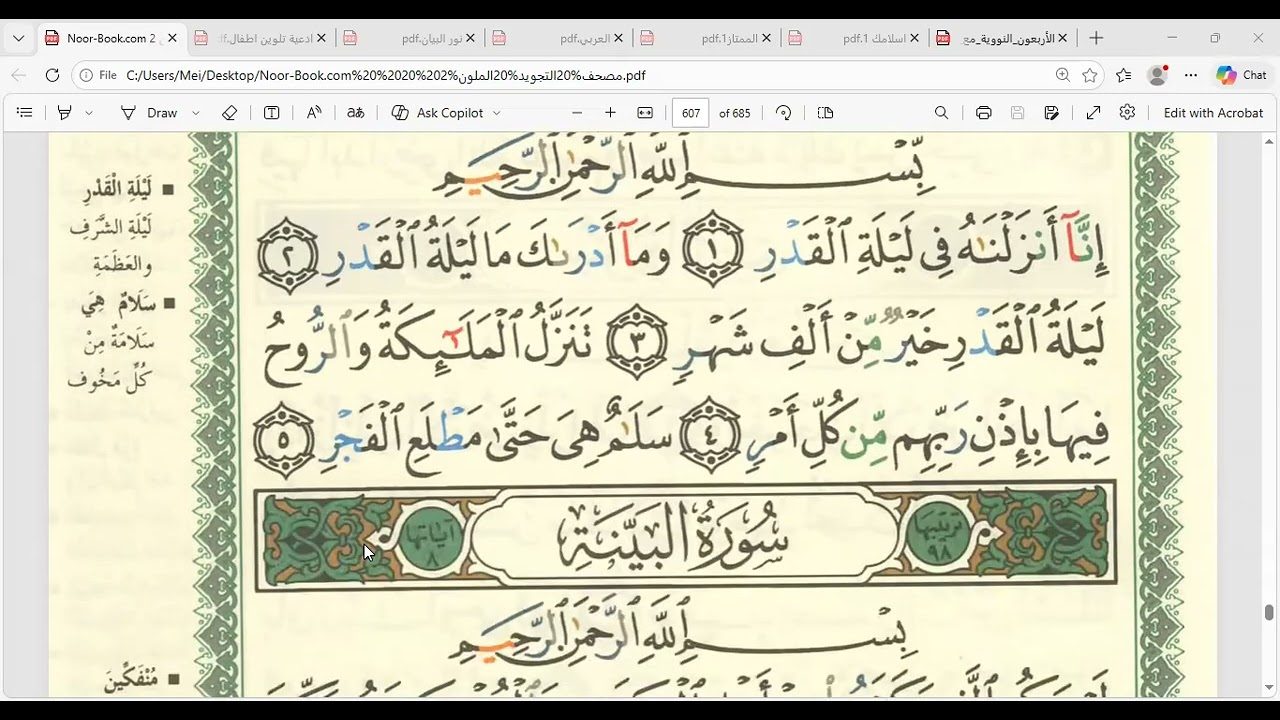Image resolution: width=1280 pixels, height=720 pixels.
Task: Open PDF viewer settings gear
Action: [1128, 113]
